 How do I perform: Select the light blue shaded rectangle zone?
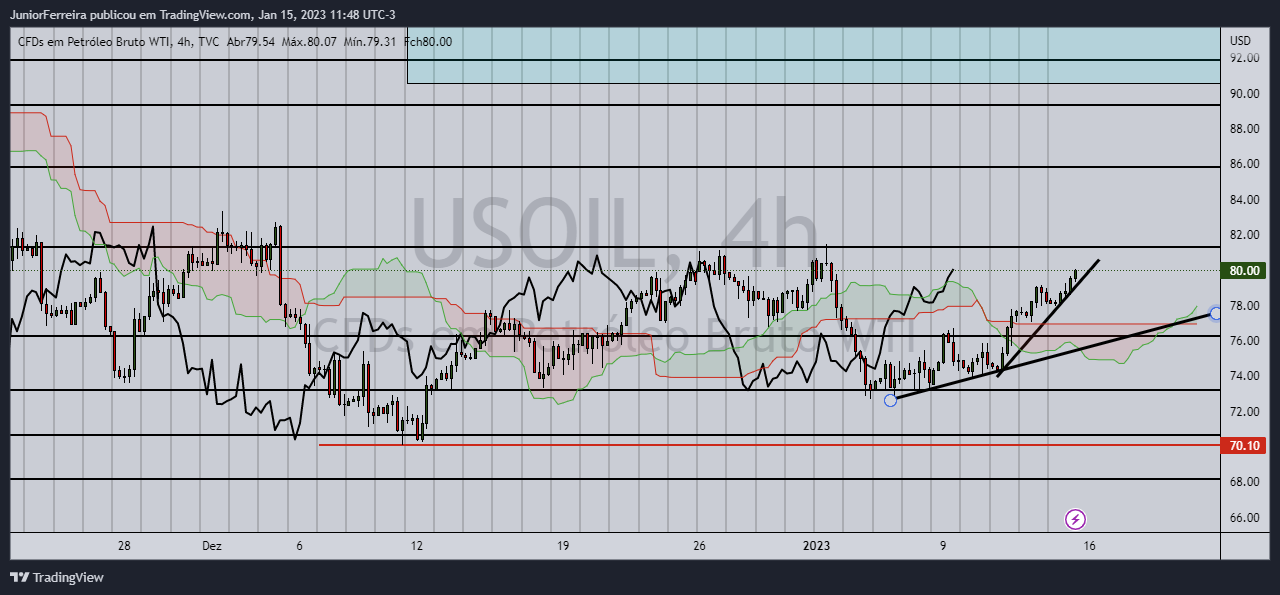(814, 56)
